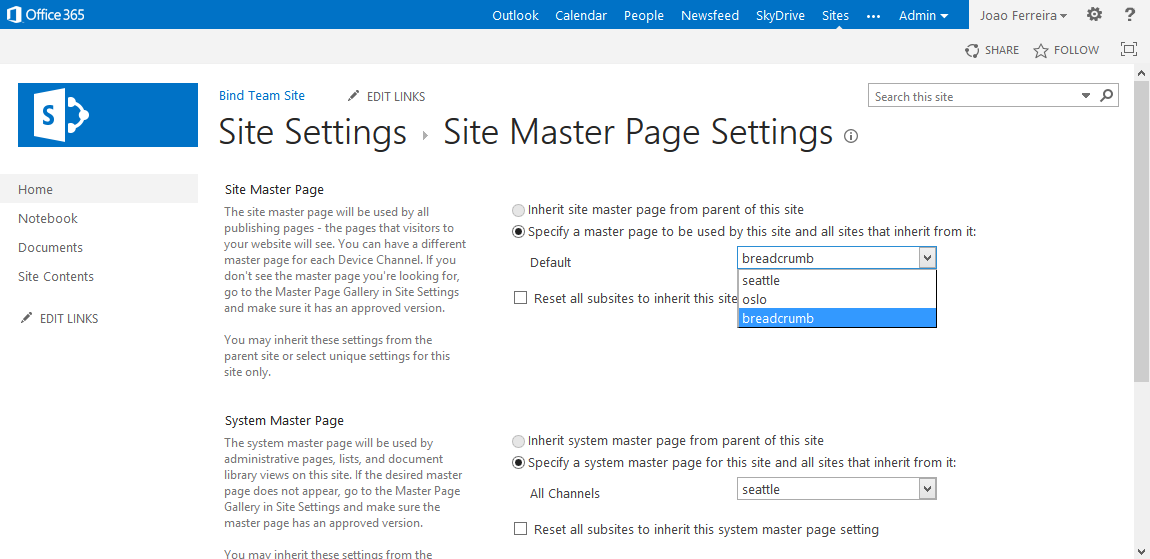Open SkyDrive from the top bar
Viewport: 1150px width, 559px height.
[780, 15]
